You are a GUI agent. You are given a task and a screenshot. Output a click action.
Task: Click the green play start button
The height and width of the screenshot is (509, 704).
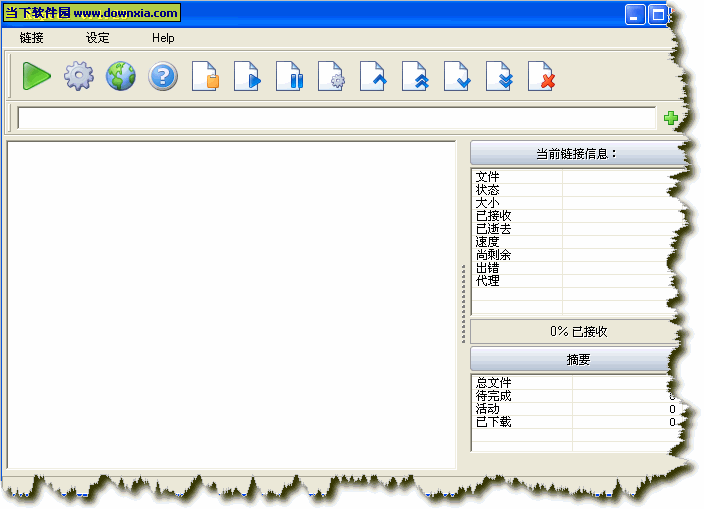[36, 76]
